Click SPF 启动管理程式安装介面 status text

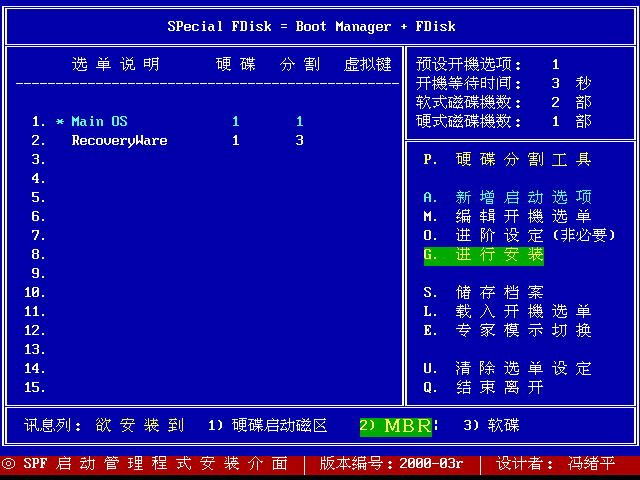pos(156,464)
